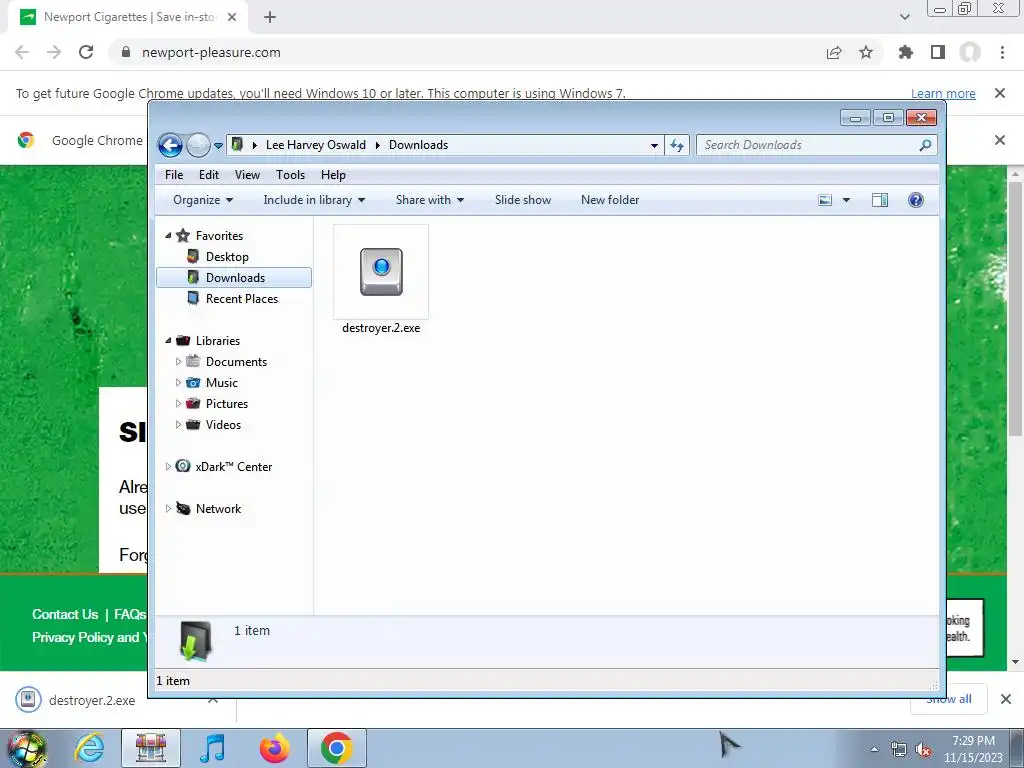Click the Slide show button
Viewport: 1024px width, 768px height.
click(523, 200)
